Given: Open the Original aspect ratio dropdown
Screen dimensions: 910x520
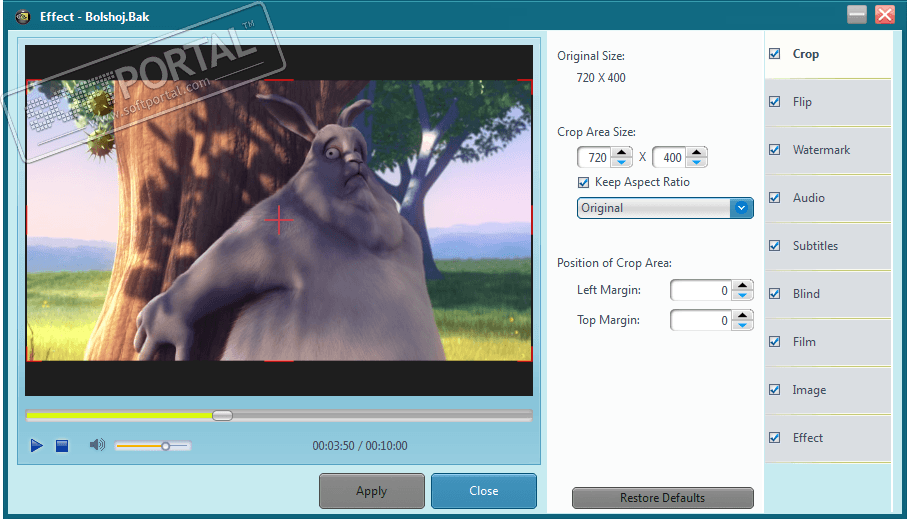Looking at the screenshot, I should (x=665, y=208).
